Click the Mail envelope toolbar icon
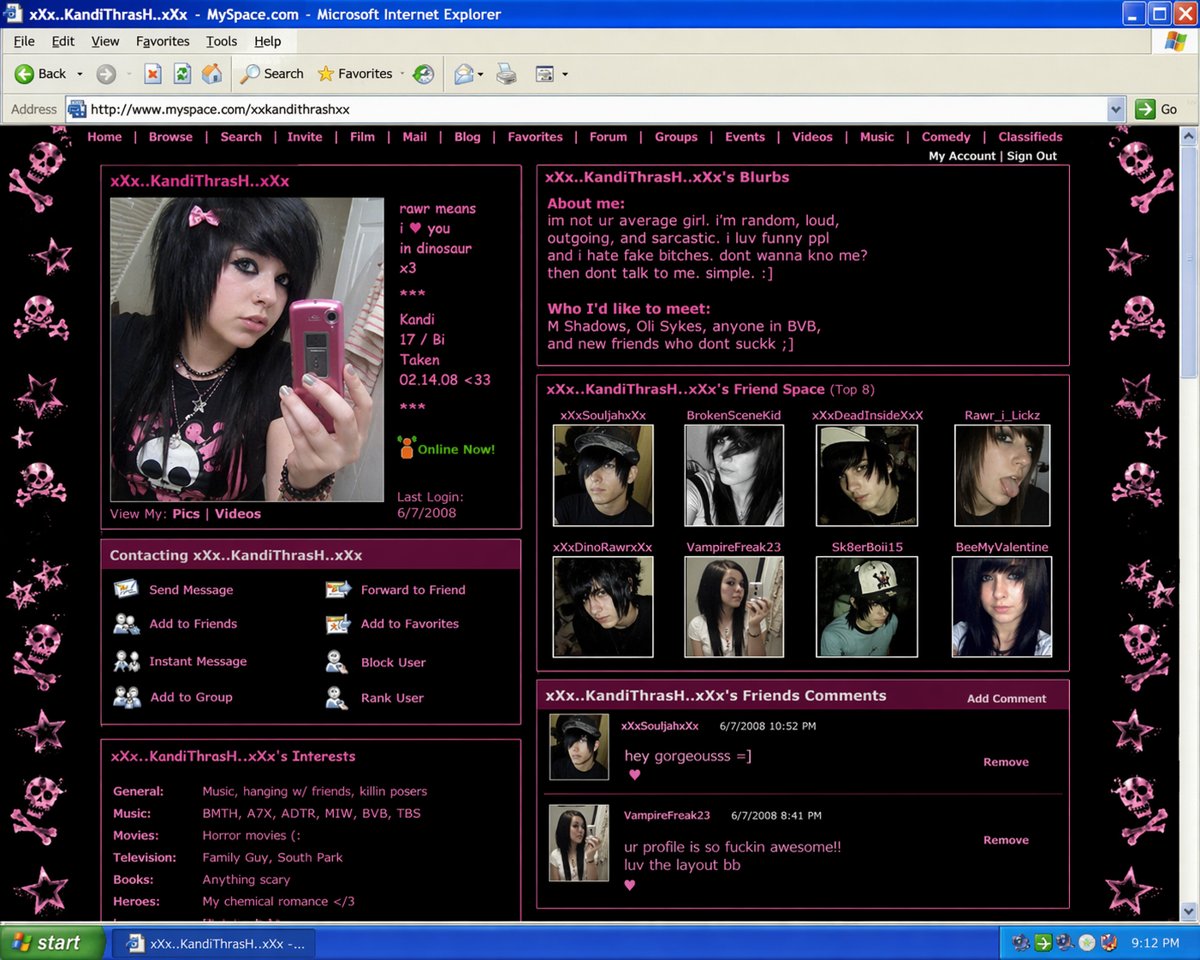 pyautogui.click(x=463, y=74)
